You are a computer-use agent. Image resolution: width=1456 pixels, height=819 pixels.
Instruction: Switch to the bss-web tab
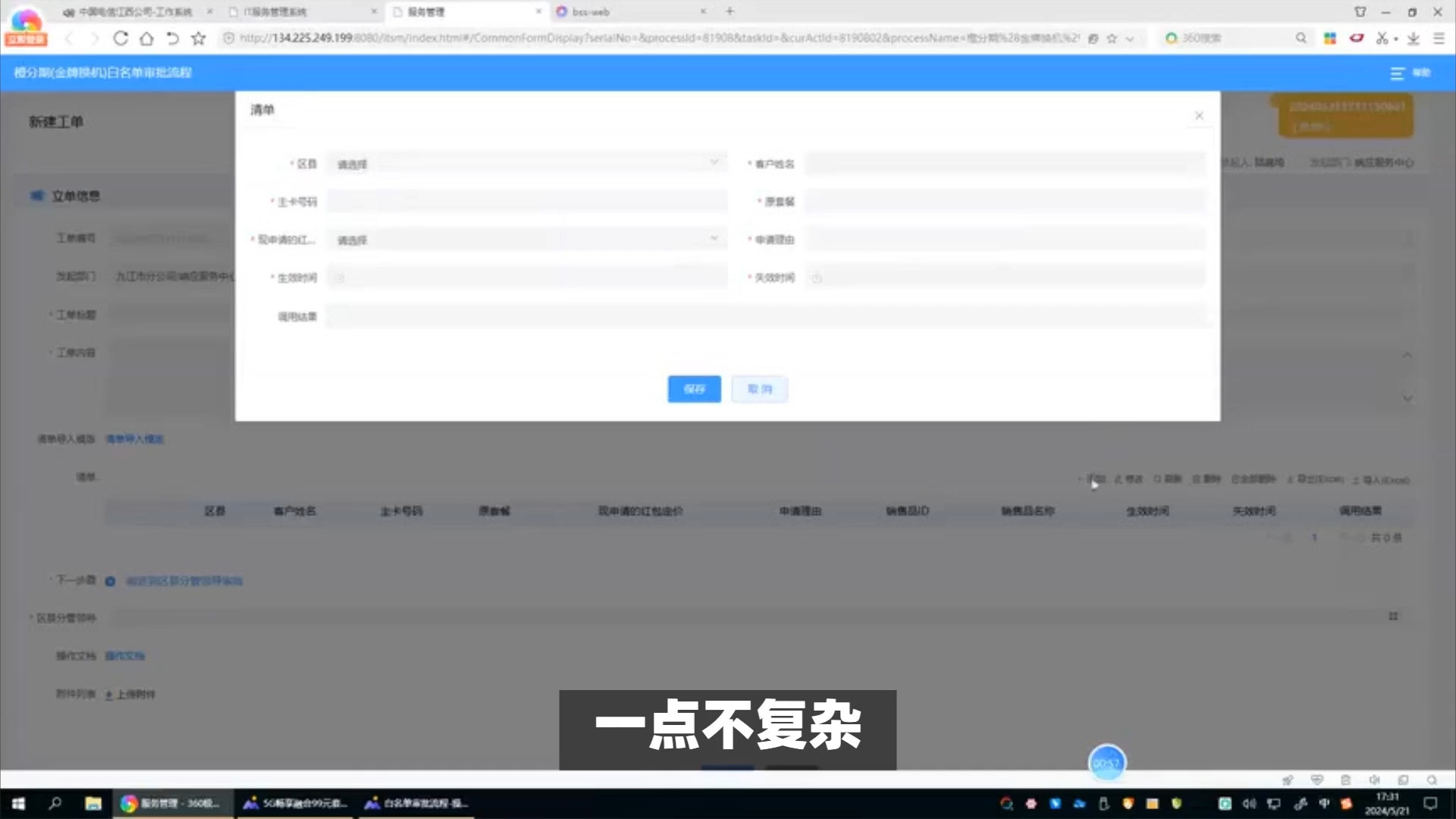click(591, 11)
